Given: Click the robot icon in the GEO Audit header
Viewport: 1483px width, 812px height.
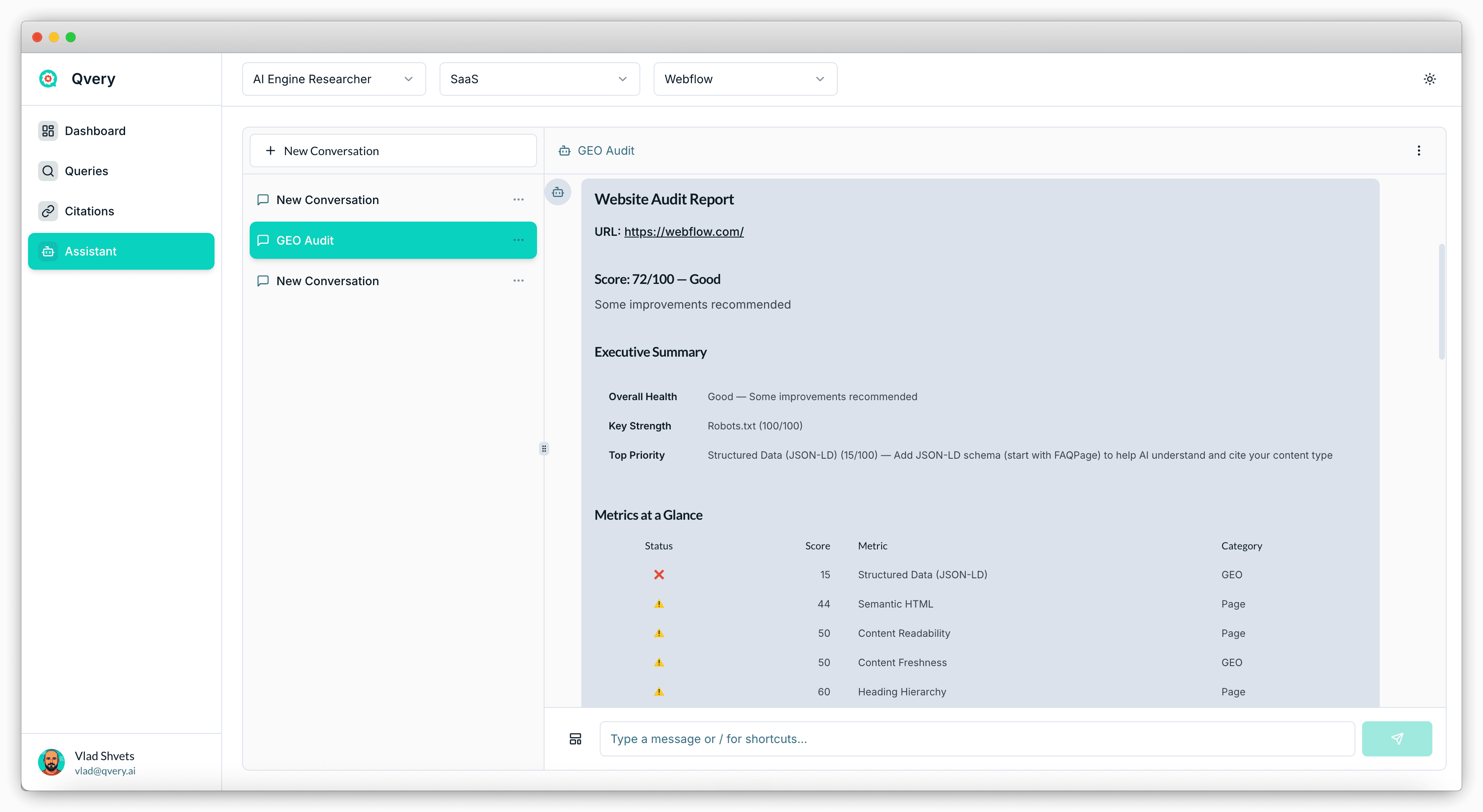Looking at the screenshot, I should [565, 151].
